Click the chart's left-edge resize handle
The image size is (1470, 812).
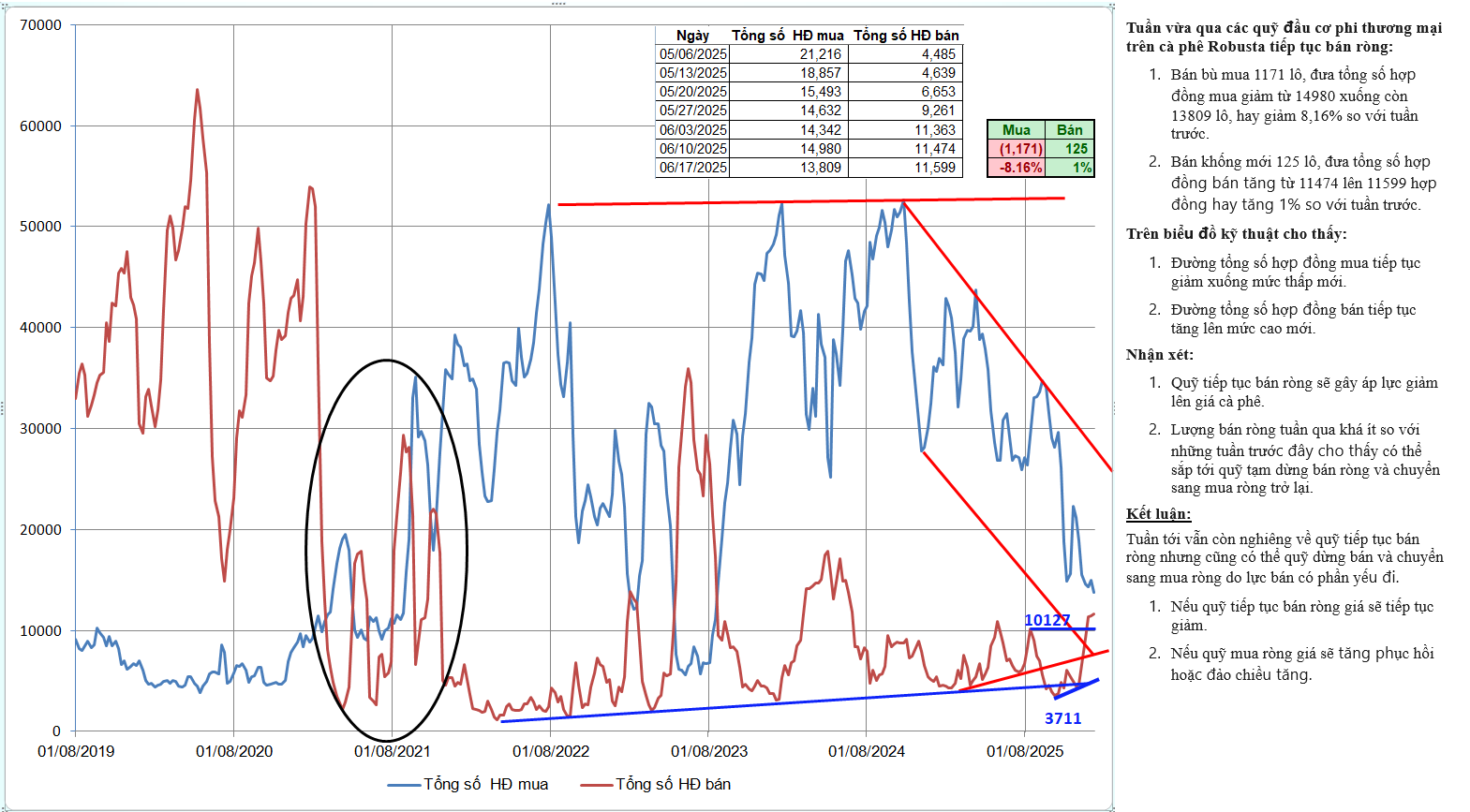point(3,408)
